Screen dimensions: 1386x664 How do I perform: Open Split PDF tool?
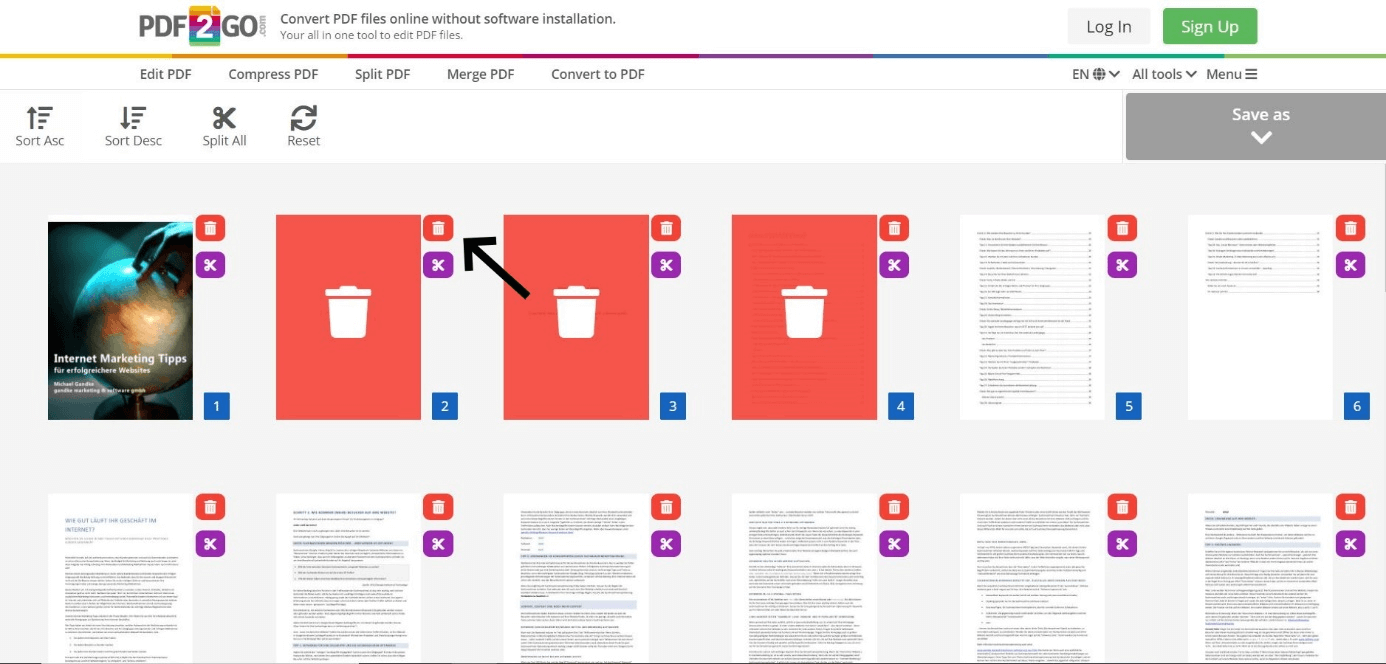click(382, 74)
